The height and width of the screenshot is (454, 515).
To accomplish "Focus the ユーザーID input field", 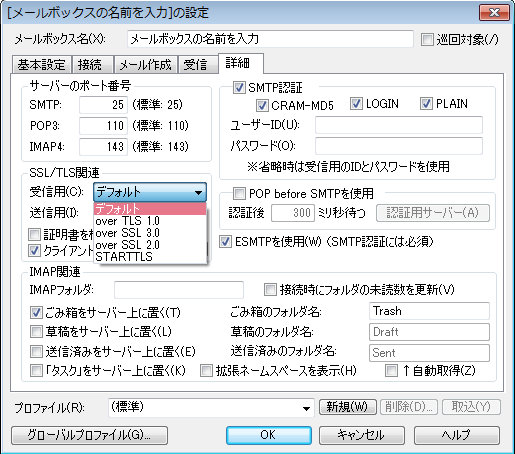I will coord(399,125).
